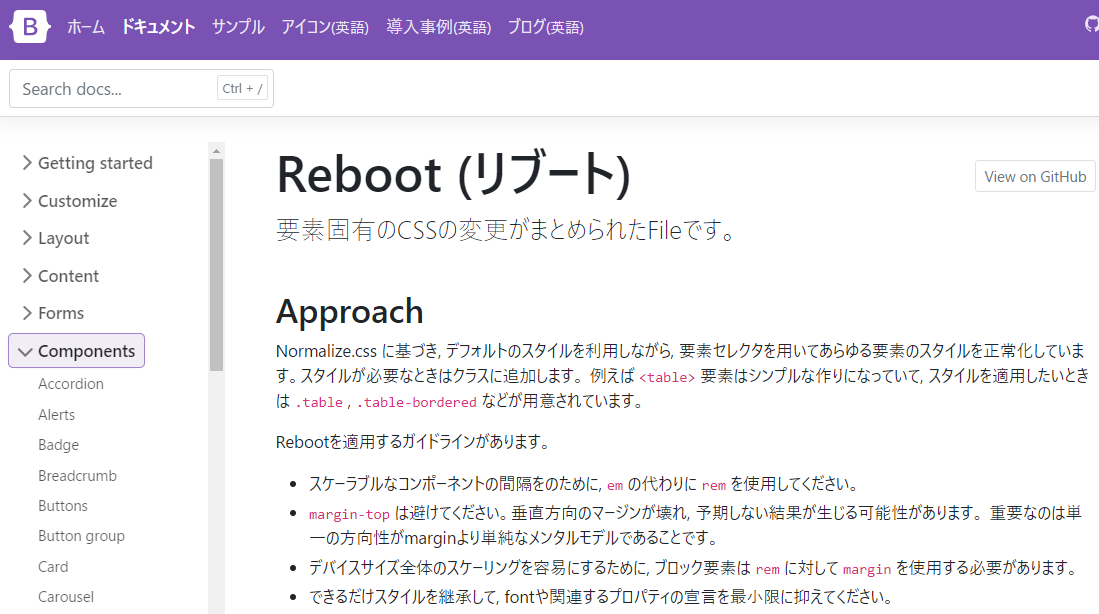Open ブログ(英語) navigation link
The width and height of the screenshot is (1099, 614).
[x=545, y=27]
